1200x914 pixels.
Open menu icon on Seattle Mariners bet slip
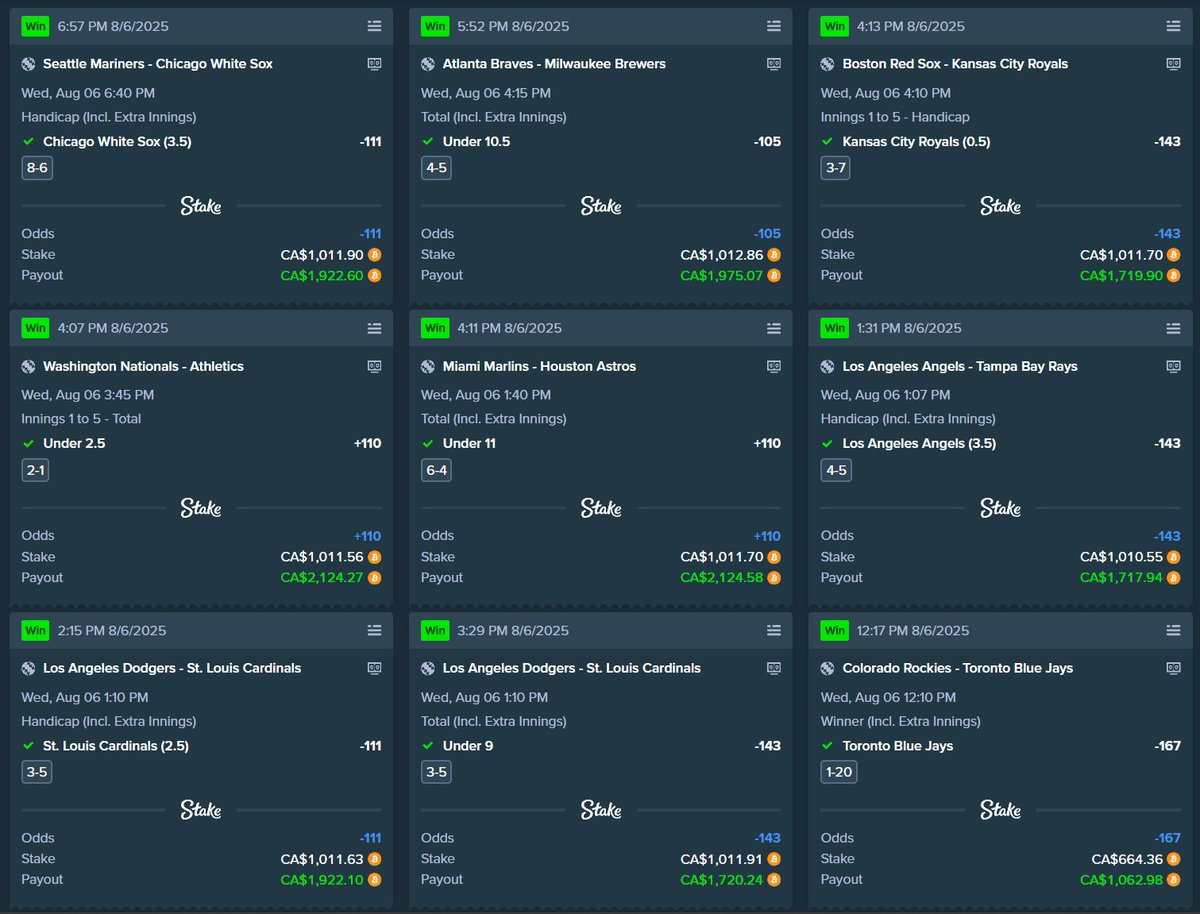[x=374, y=26]
